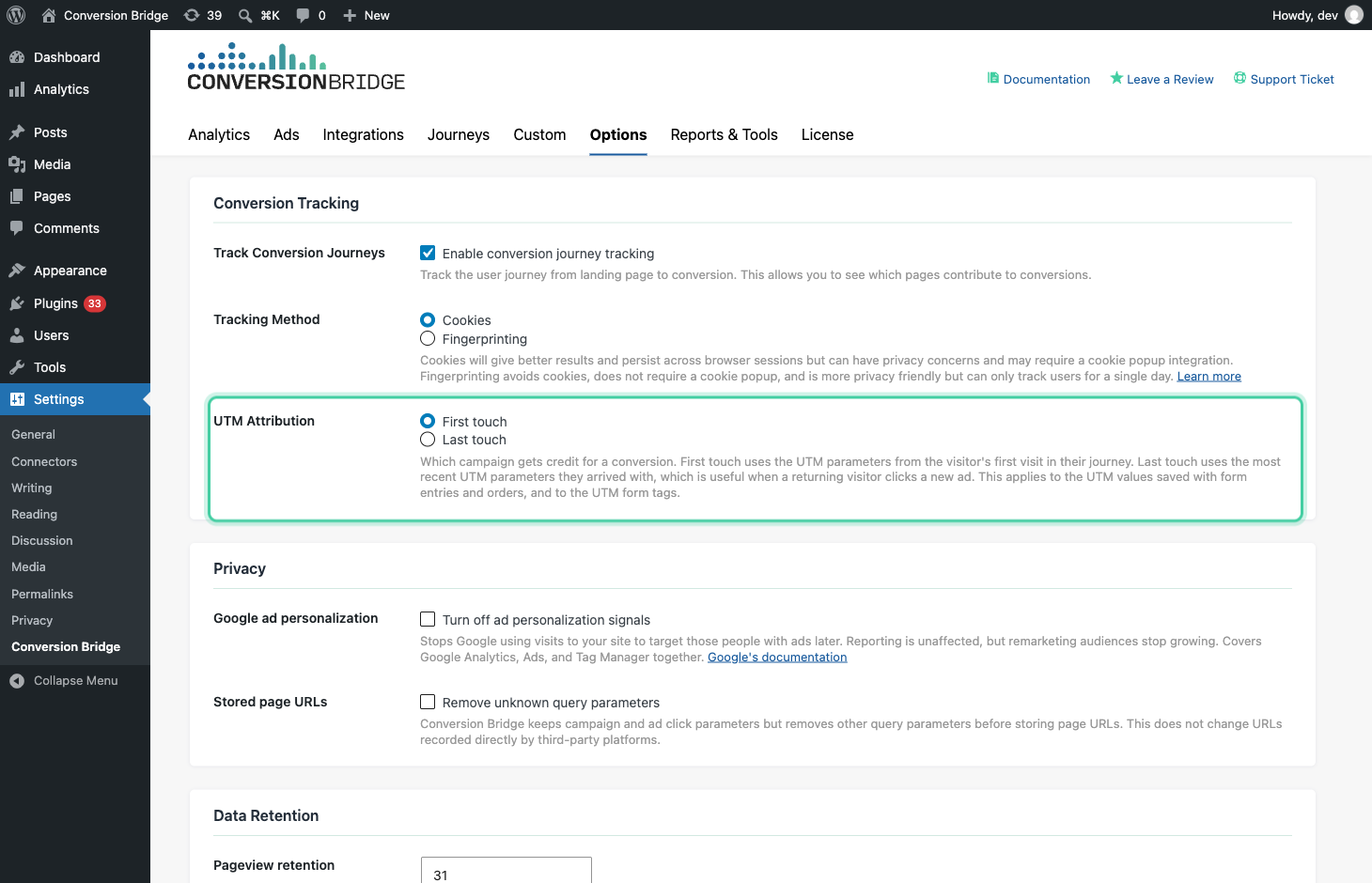Switch to the Ads tab

[287, 134]
